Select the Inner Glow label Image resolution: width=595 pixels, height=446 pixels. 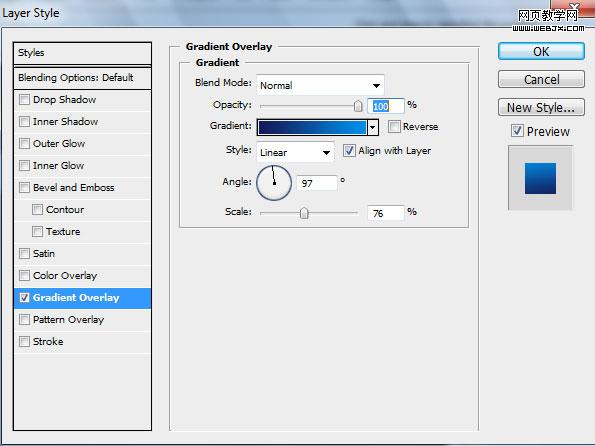58,166
